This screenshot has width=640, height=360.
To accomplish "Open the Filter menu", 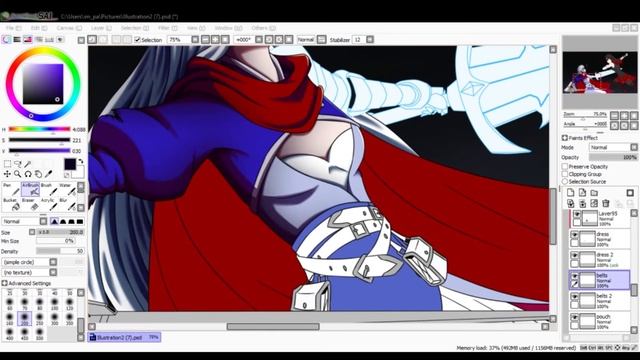I will pos(167,28).
